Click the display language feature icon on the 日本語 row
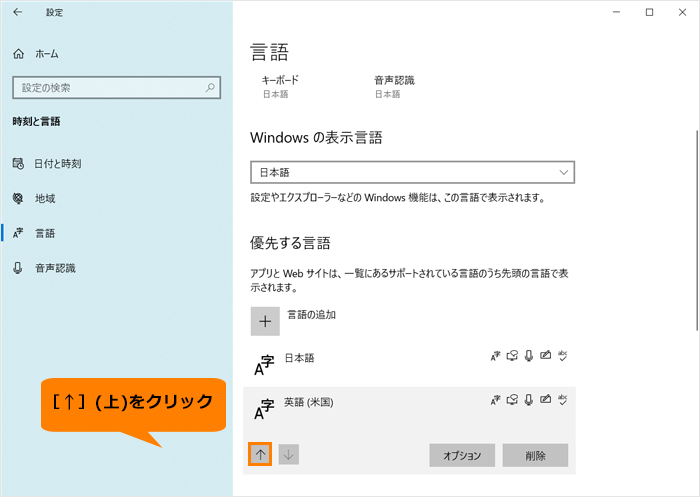Image resolution: width=700 pixels, height=497 pixels. [x=496, y=356]
